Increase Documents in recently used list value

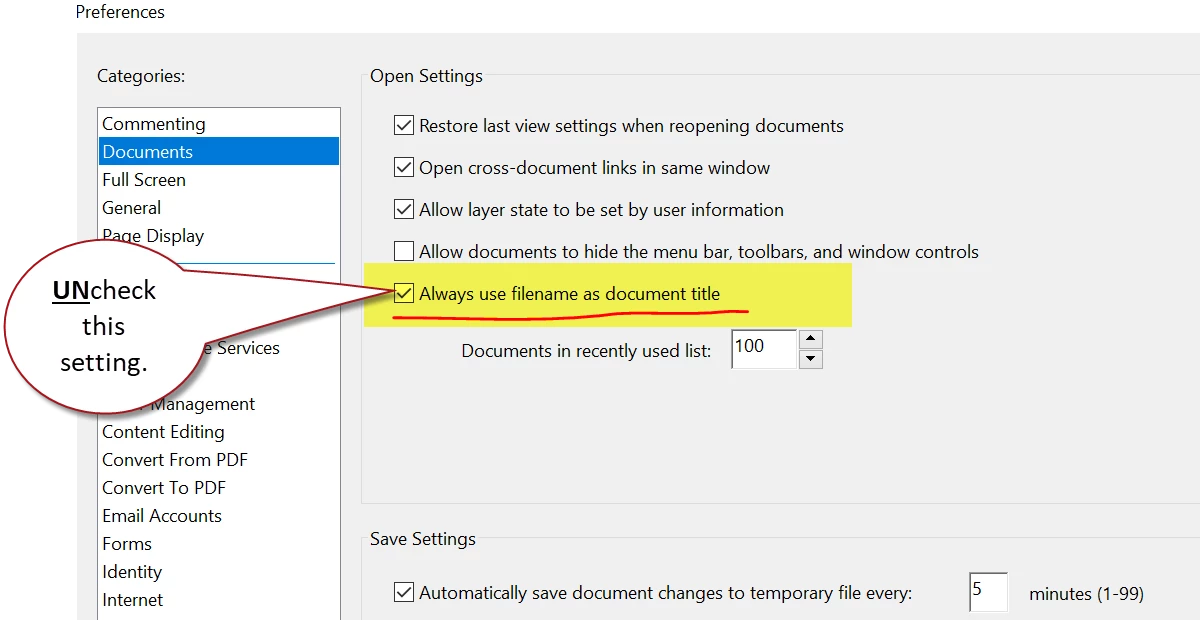(x=811, y=339)
